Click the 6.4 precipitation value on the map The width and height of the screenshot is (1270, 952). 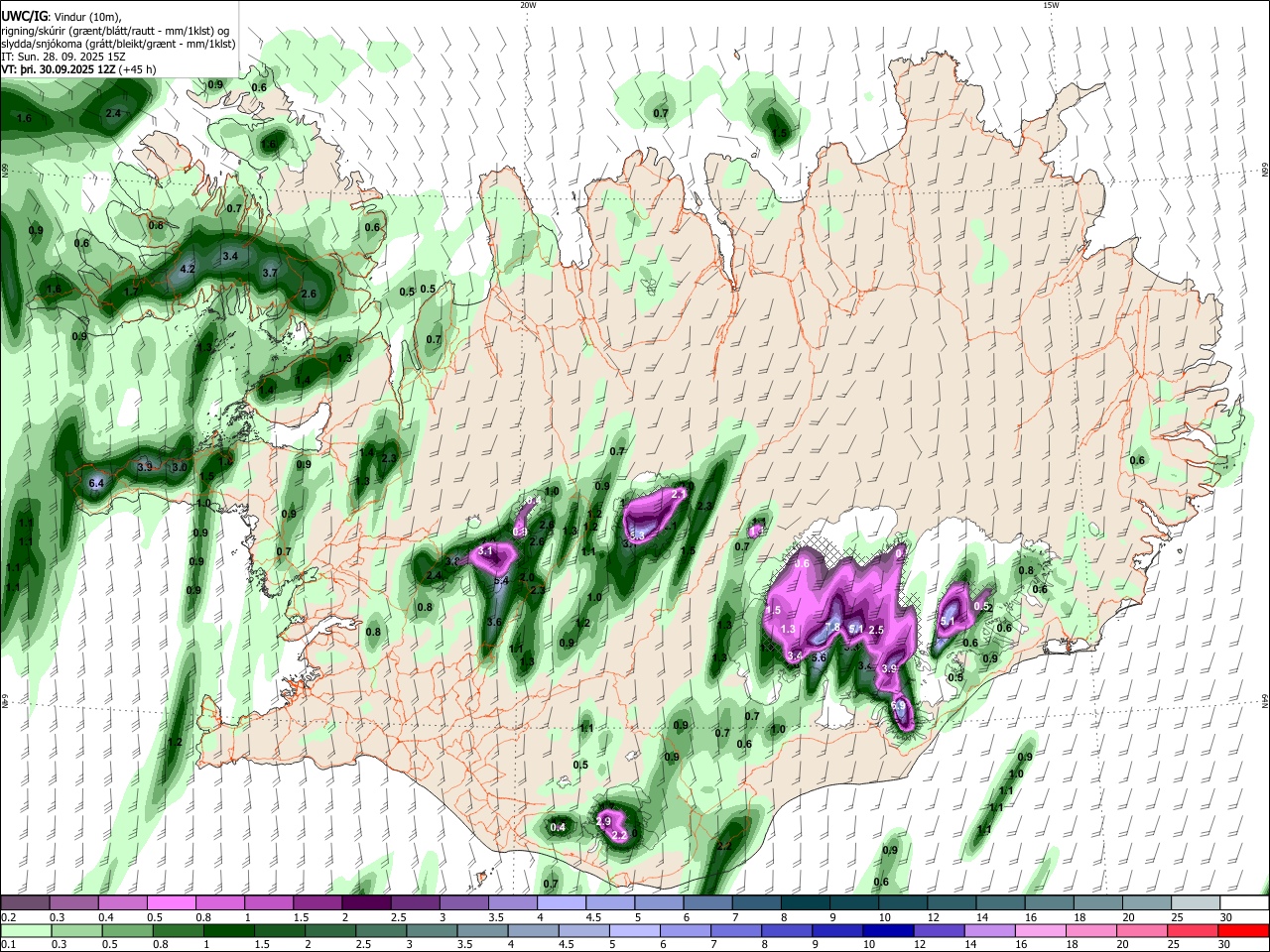pyautogui.click(x=97, y=483)
